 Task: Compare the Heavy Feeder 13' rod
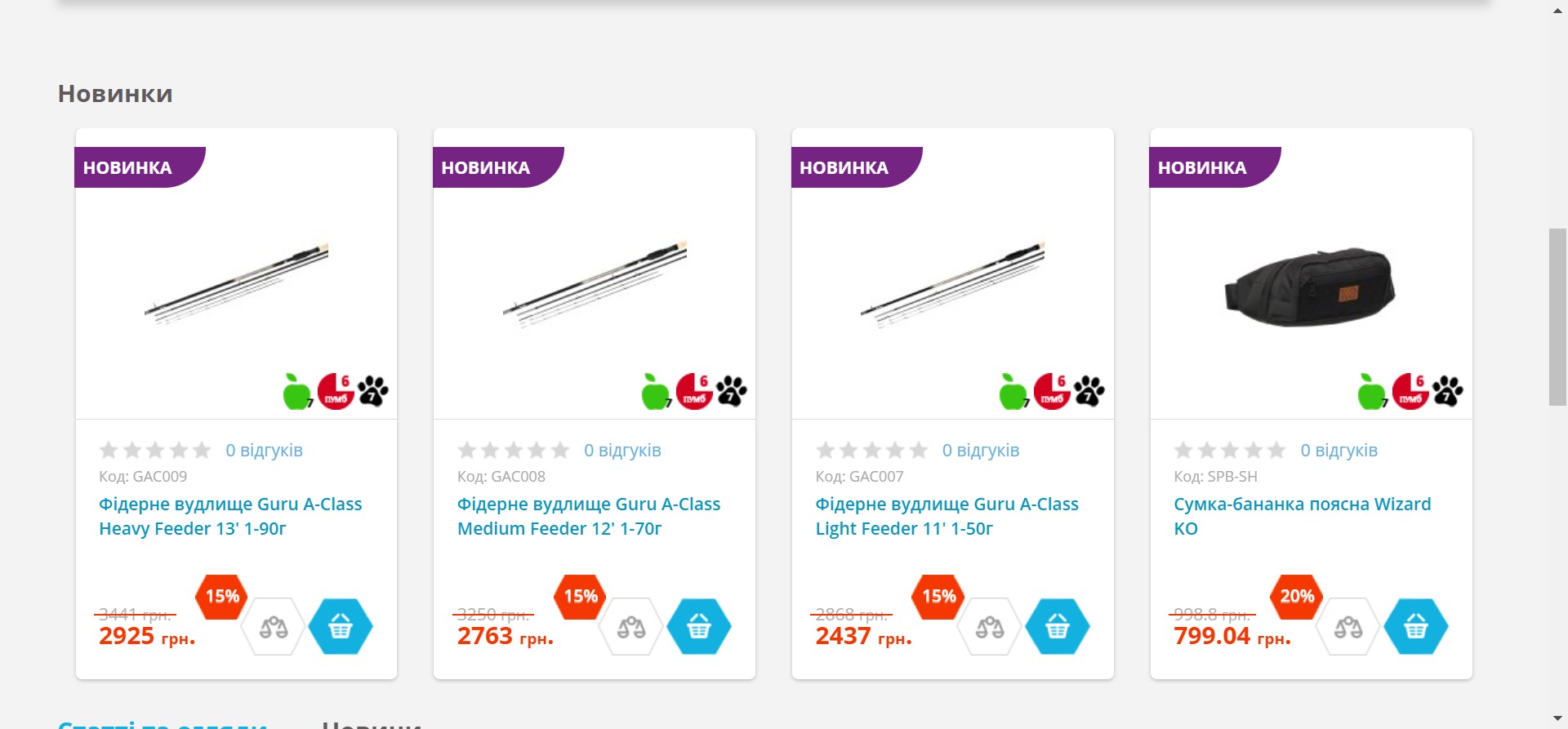click(274, 627)
